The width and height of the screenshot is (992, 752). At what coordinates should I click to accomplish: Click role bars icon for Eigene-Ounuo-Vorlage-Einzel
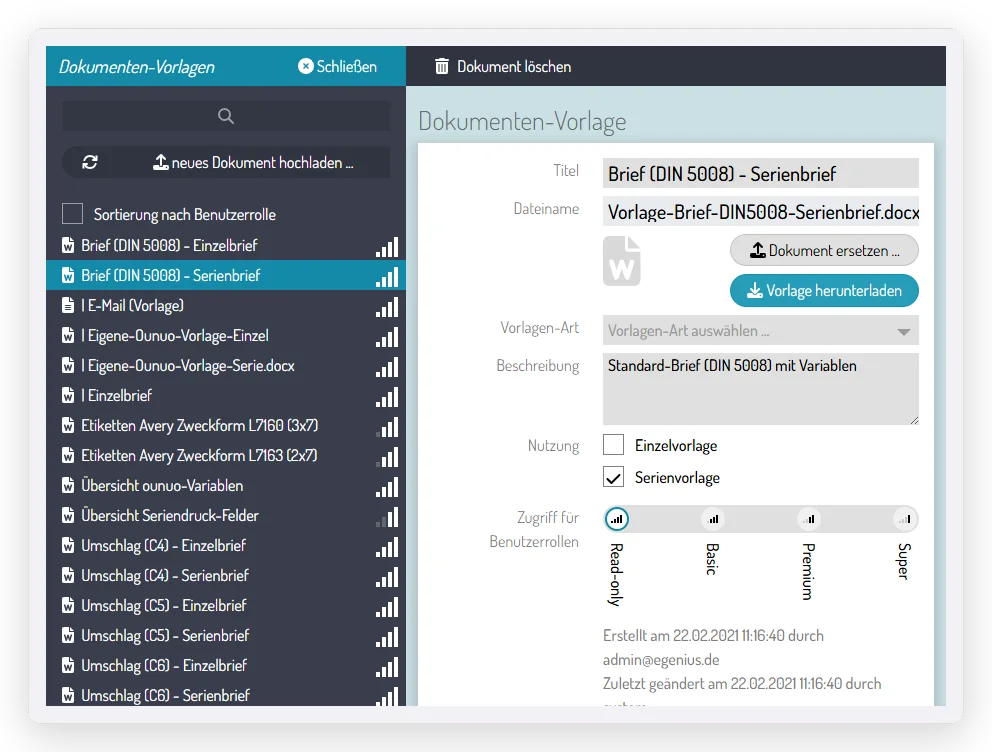(387, 337)
